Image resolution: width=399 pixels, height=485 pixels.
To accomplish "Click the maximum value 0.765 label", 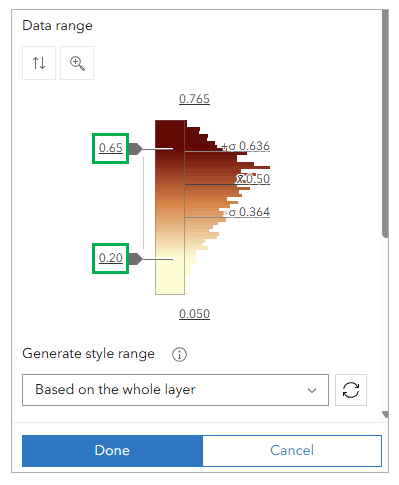I will pyautogui.click(x=194, y=99).
